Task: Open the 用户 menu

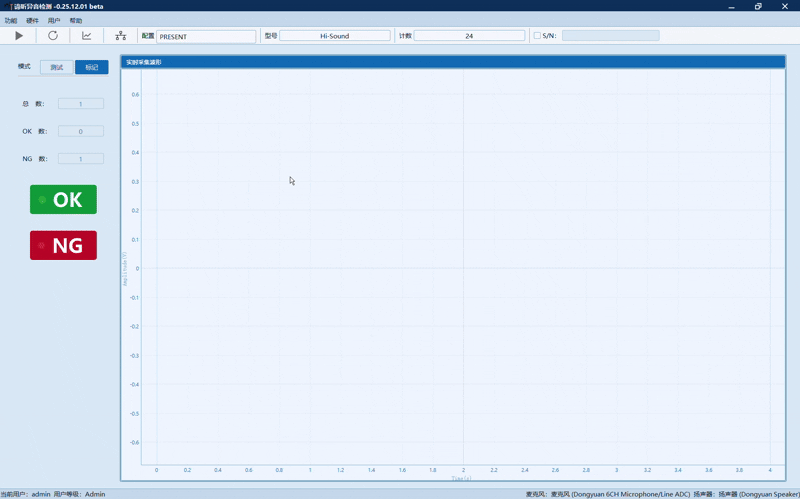Action: 54,21
